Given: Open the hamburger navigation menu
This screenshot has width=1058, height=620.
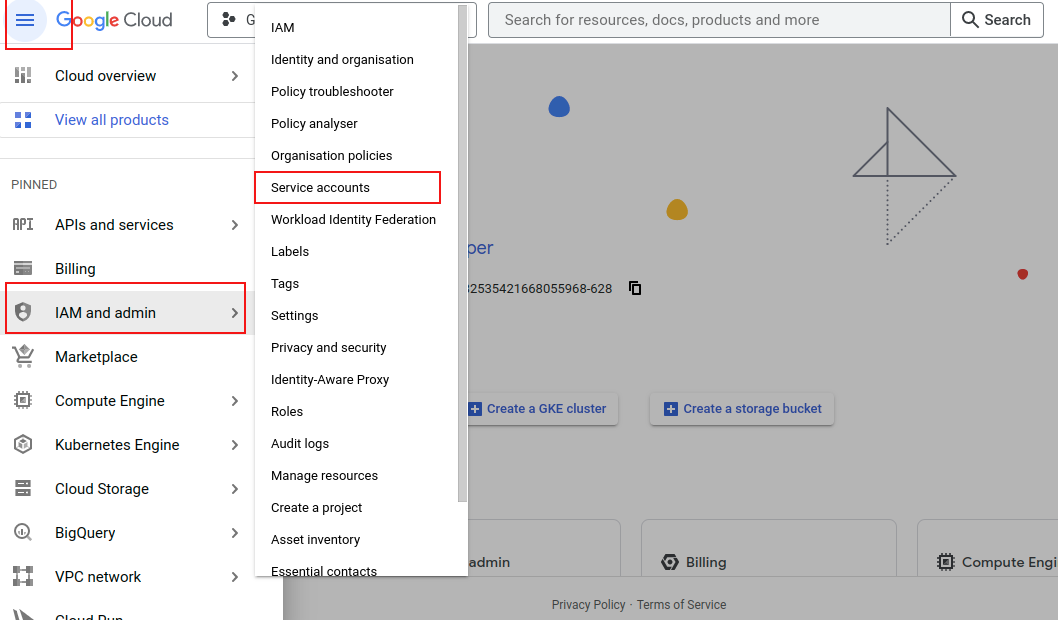Looking at the screenshot, I should [x=25, y=20].
